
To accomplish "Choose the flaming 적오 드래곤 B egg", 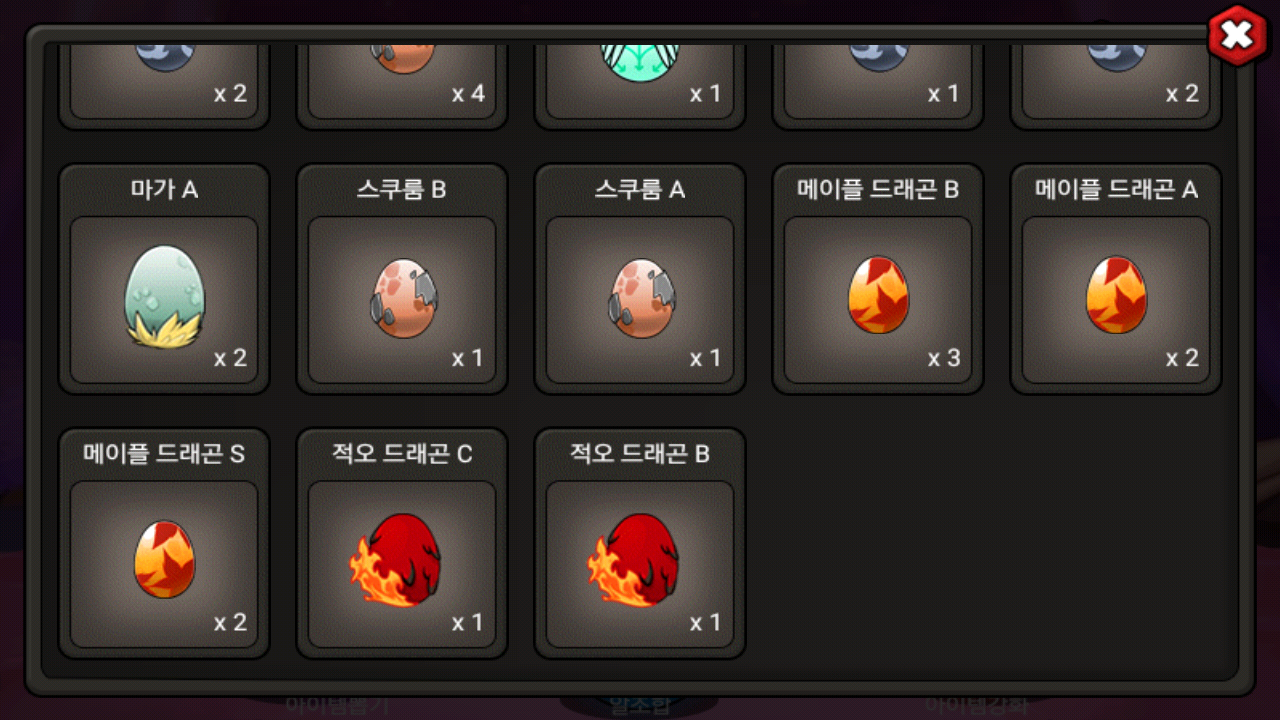I will [x=634, y=561].
